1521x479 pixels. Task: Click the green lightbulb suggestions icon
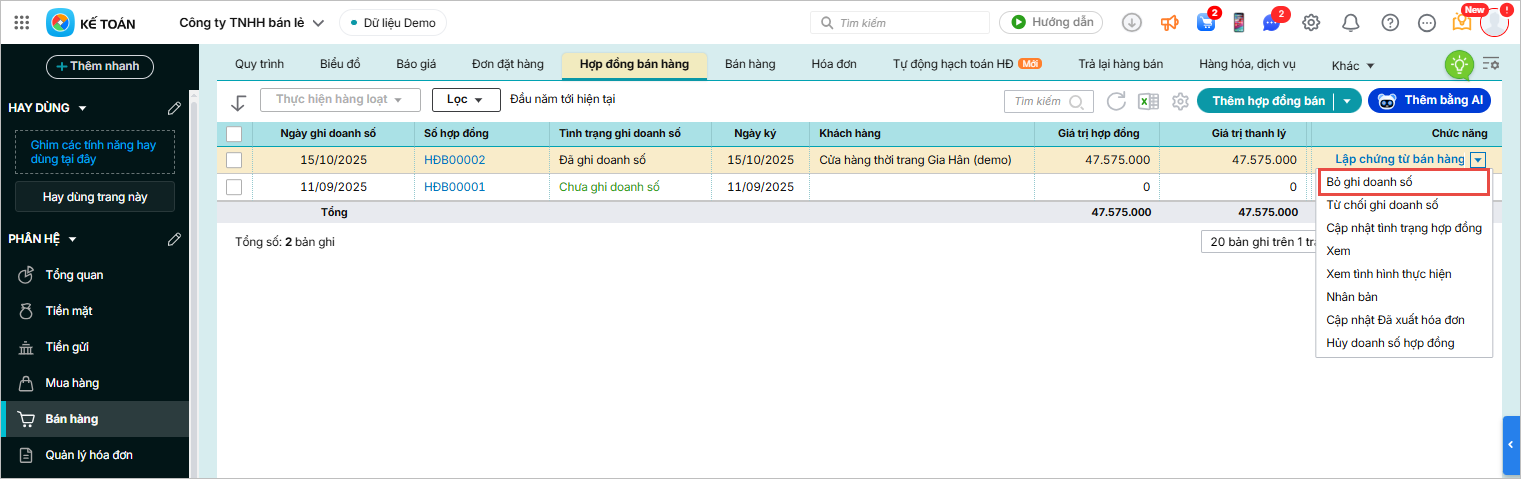[x=1459, y=65]
